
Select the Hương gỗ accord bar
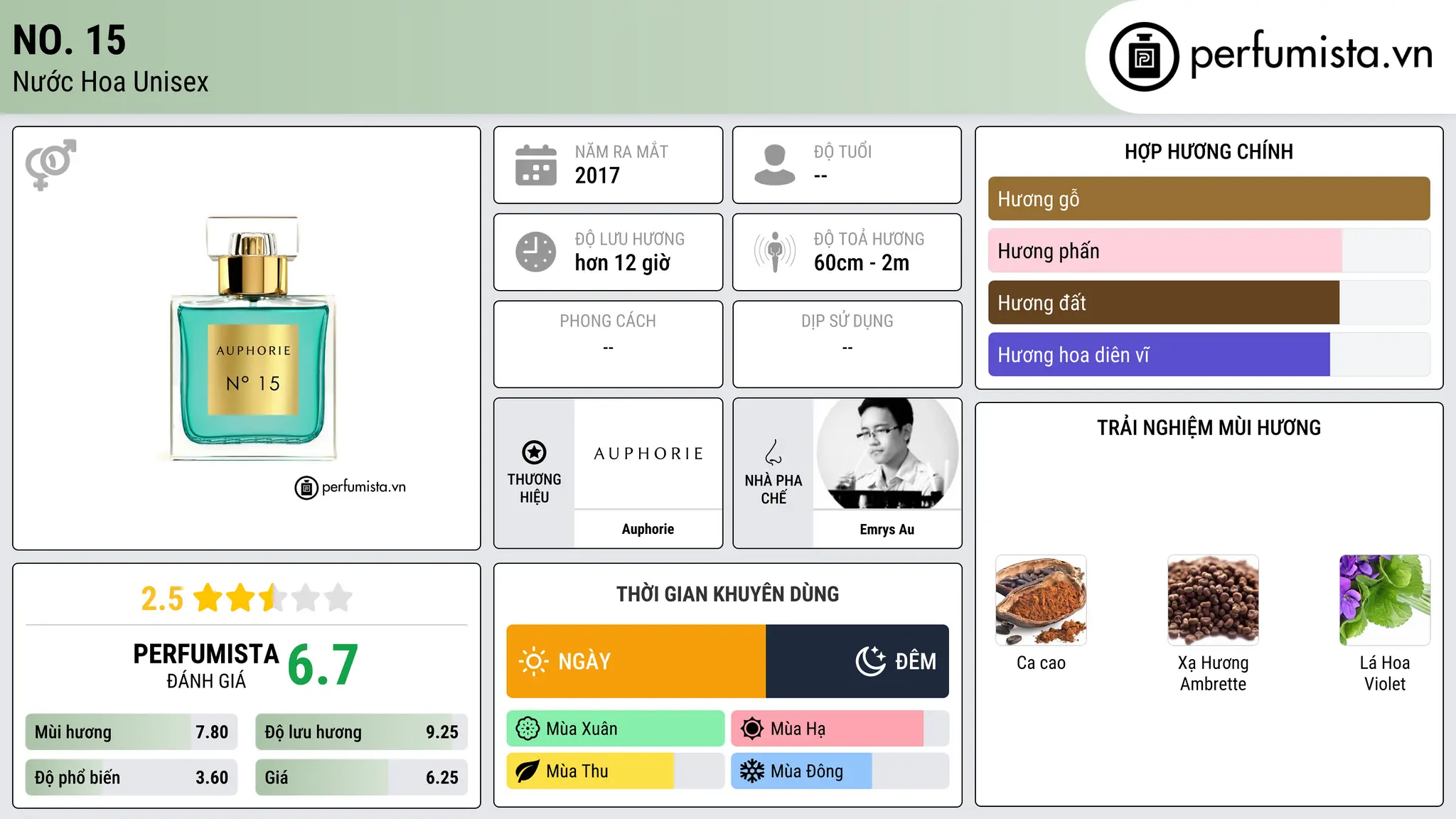tap(1209, 199)
